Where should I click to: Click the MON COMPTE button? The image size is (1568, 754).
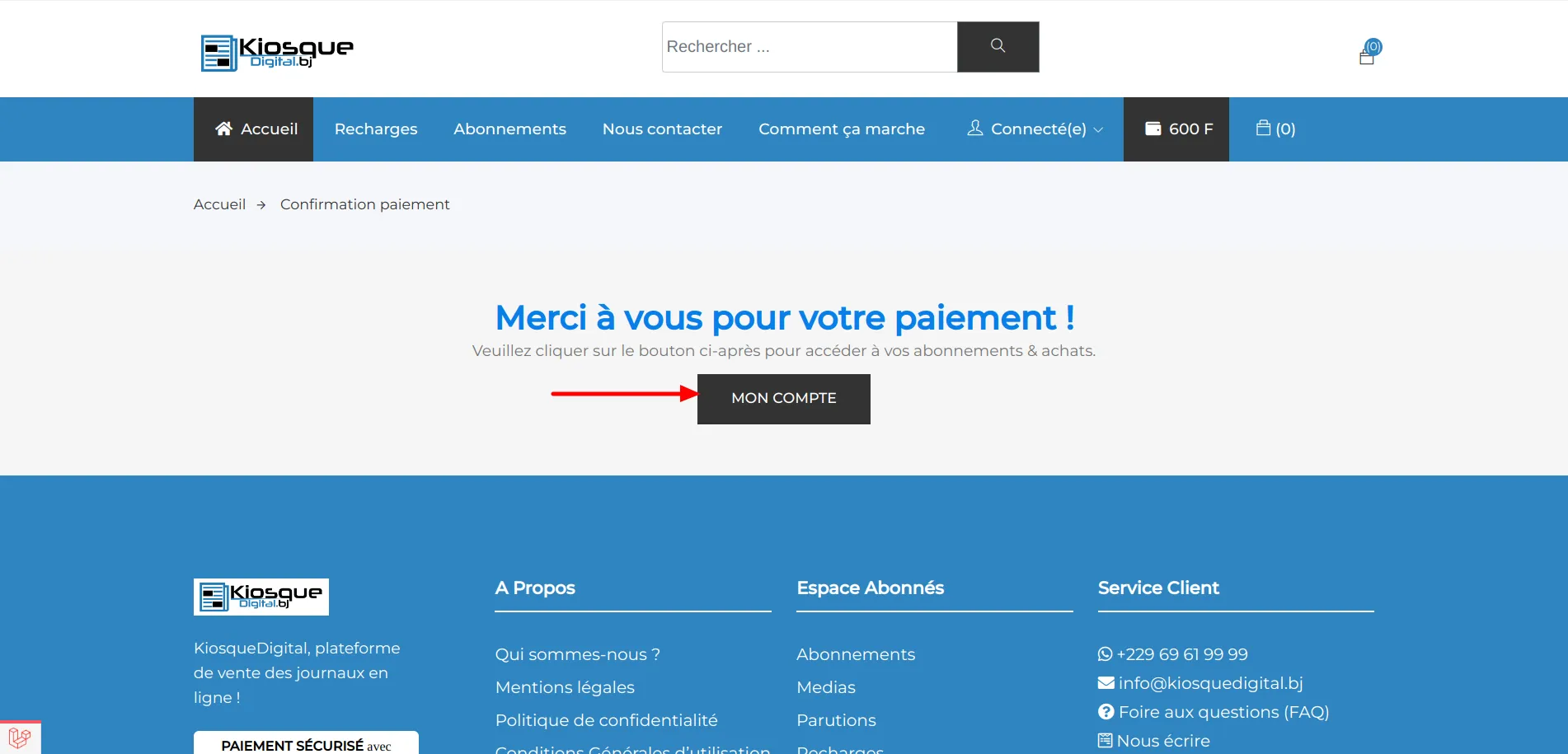782,398
